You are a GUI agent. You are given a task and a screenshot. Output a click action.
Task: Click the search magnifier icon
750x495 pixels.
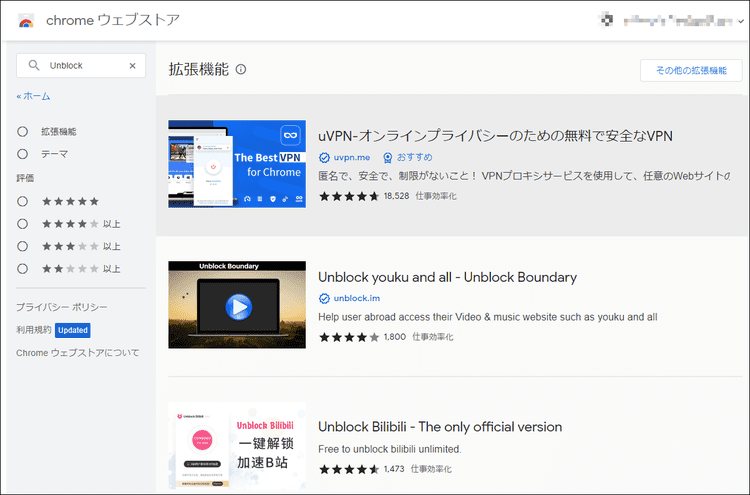pos(33,65)
